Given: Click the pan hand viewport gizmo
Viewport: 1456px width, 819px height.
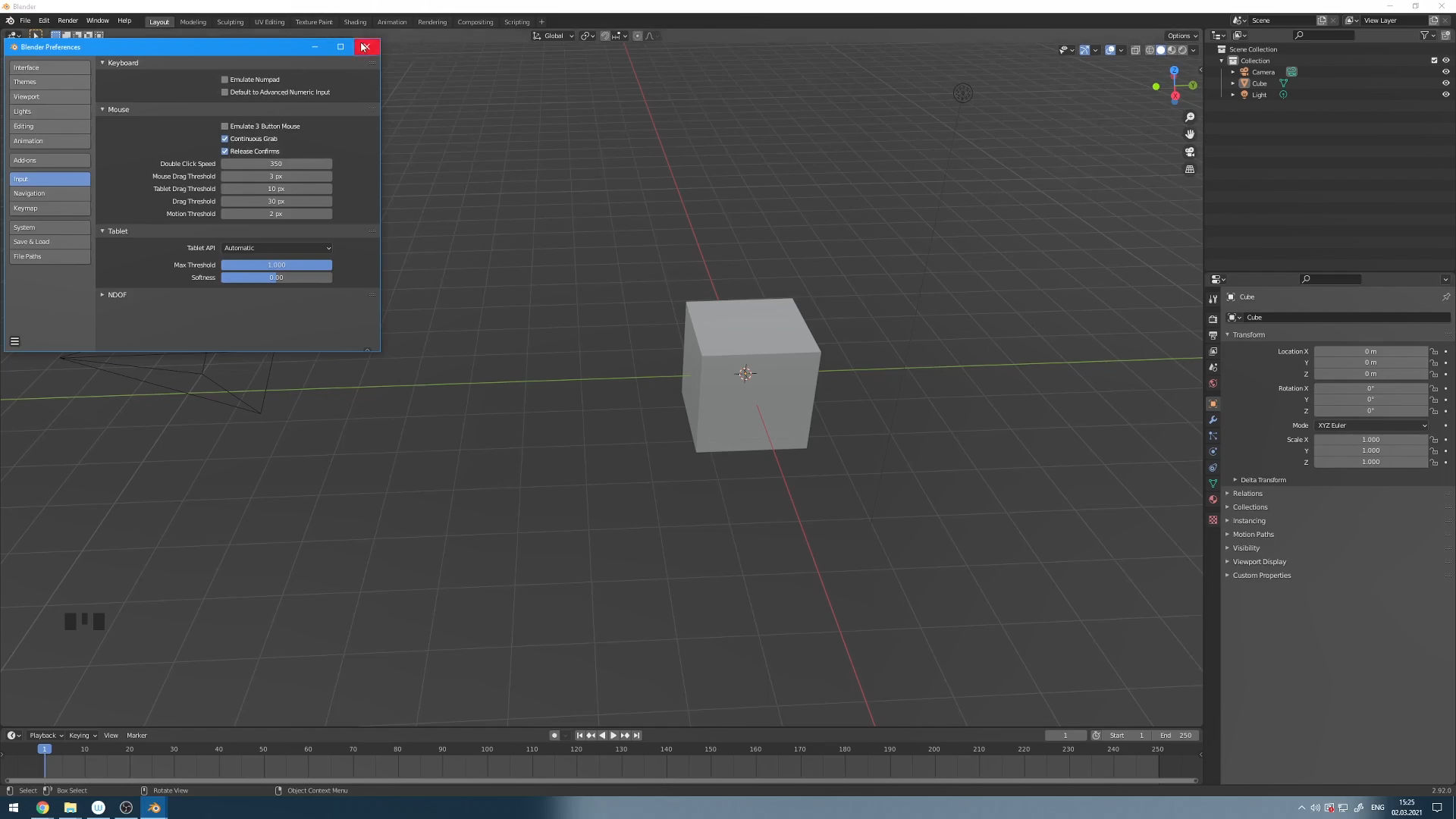Looking at the screenshot, I should [x=1190, y=134].
